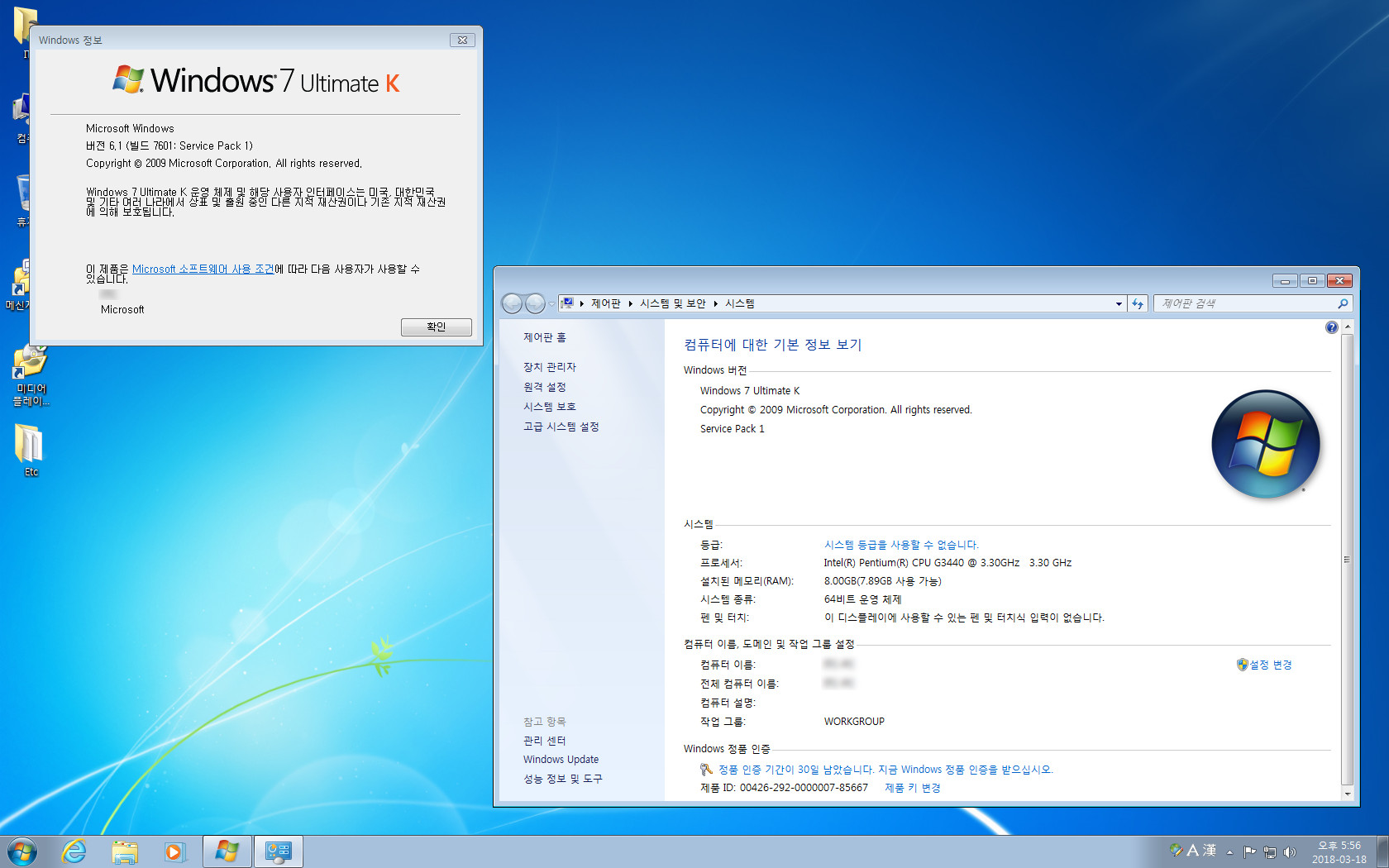Open the network tray icon
The height and width of the screenshot is (868, 1389).
(1269, 851)
